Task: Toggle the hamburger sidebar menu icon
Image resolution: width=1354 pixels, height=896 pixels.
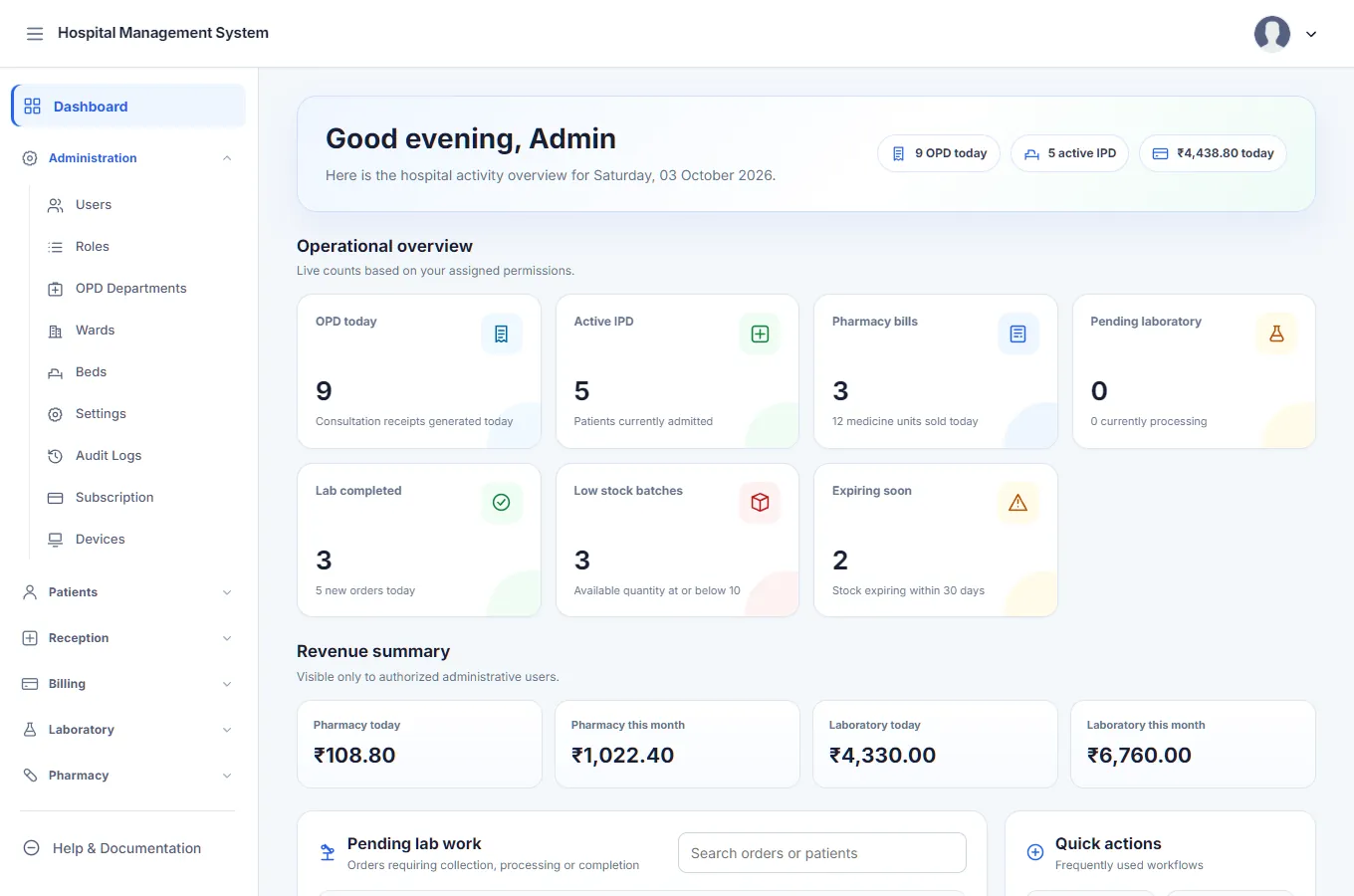Action: tap(35, 34)
